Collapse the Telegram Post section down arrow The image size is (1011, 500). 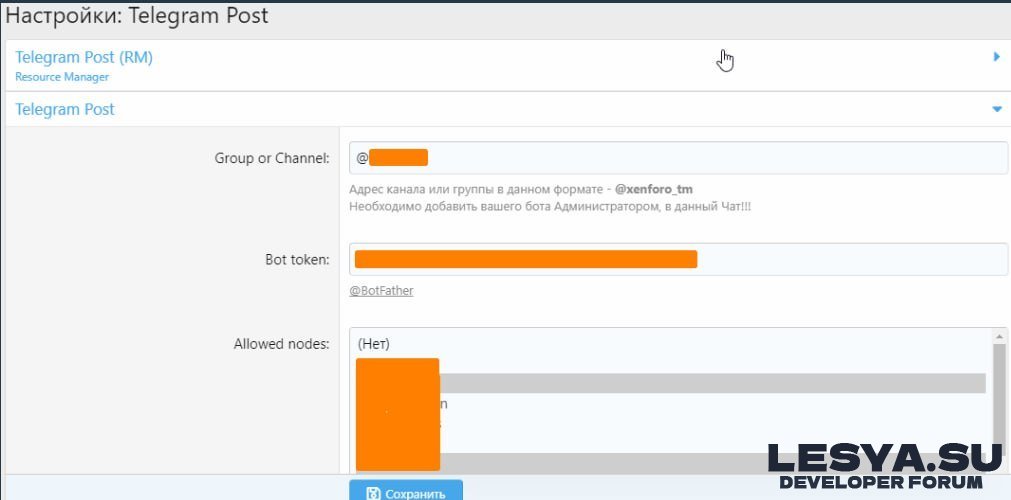pos(997,109)
